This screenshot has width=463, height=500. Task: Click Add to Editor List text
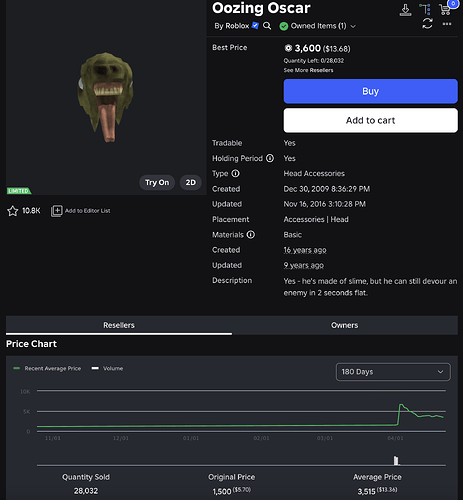88,211
